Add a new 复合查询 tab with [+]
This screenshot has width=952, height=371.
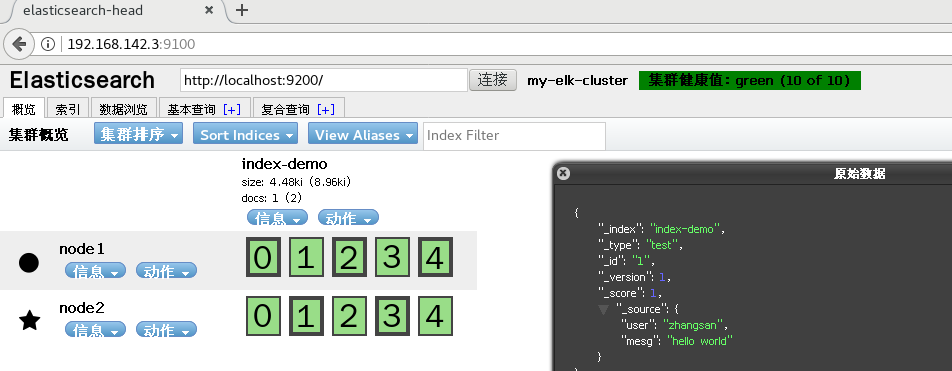point(326,110)
